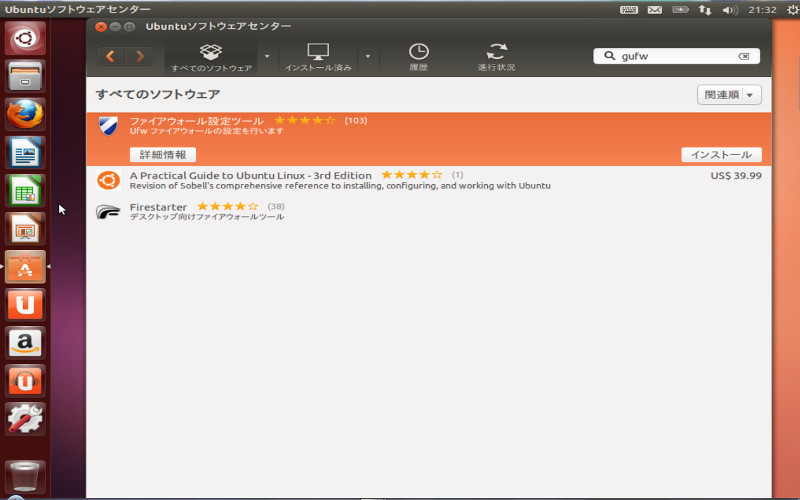Open Ubuntu One from the launcher

(25, 305)
